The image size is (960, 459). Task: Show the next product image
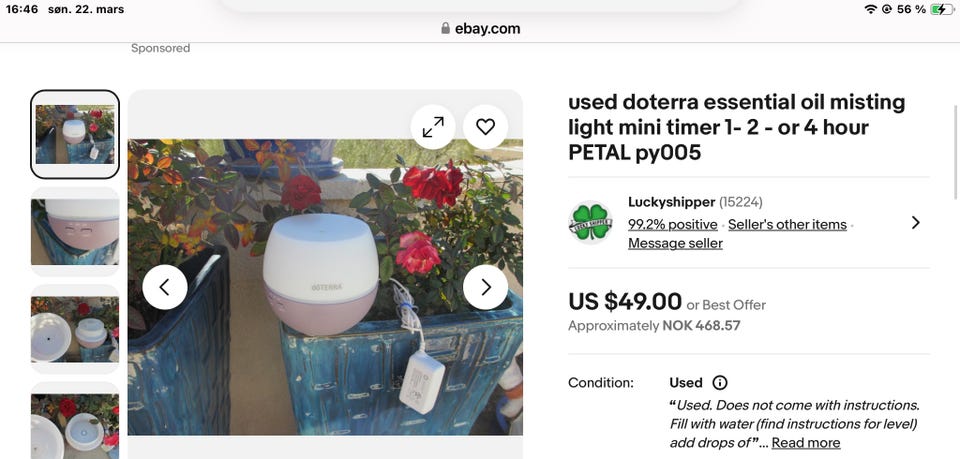click(485, 287)
